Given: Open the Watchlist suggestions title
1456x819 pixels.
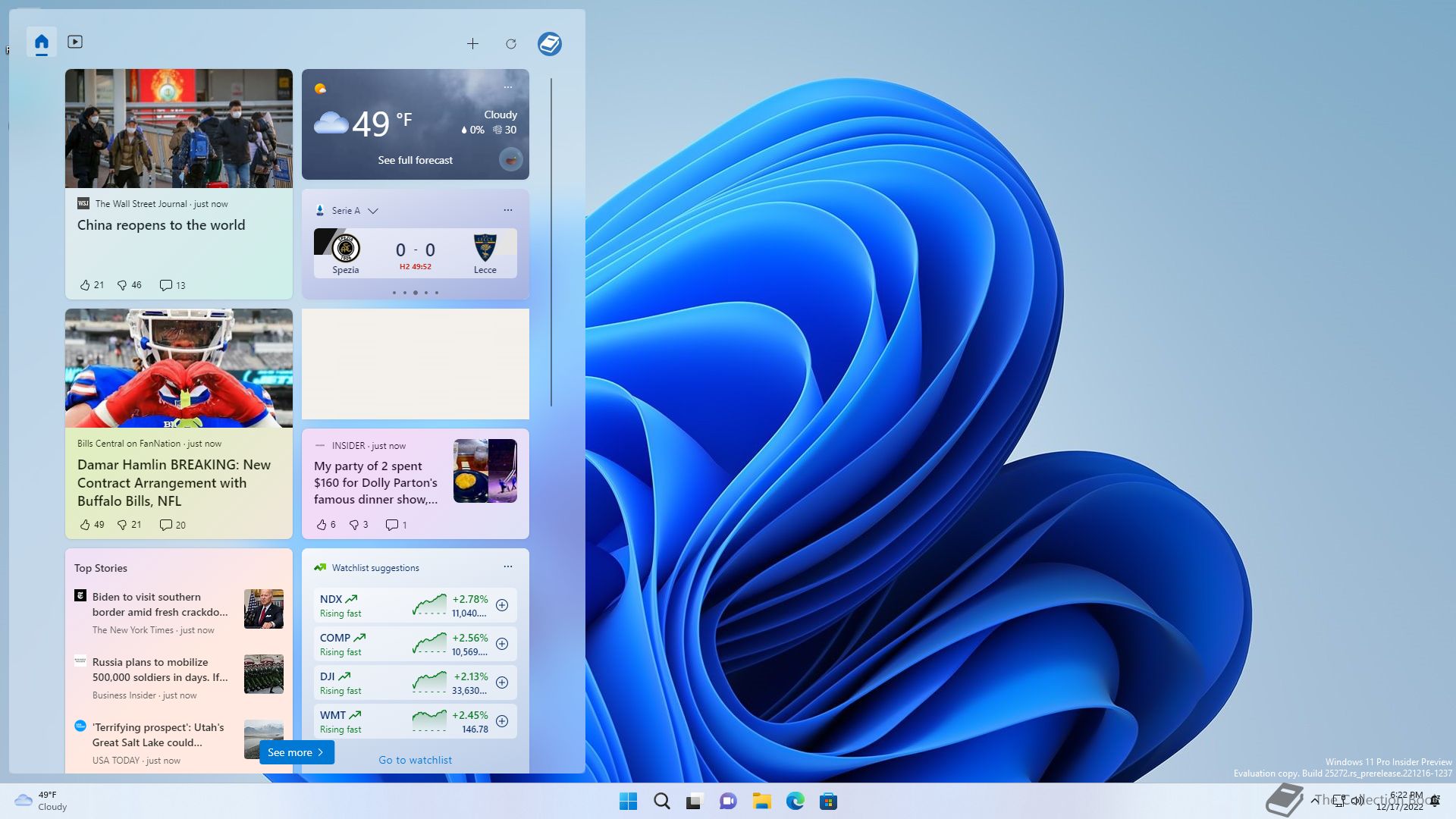Looking at the screenshot, I should 375,568.
